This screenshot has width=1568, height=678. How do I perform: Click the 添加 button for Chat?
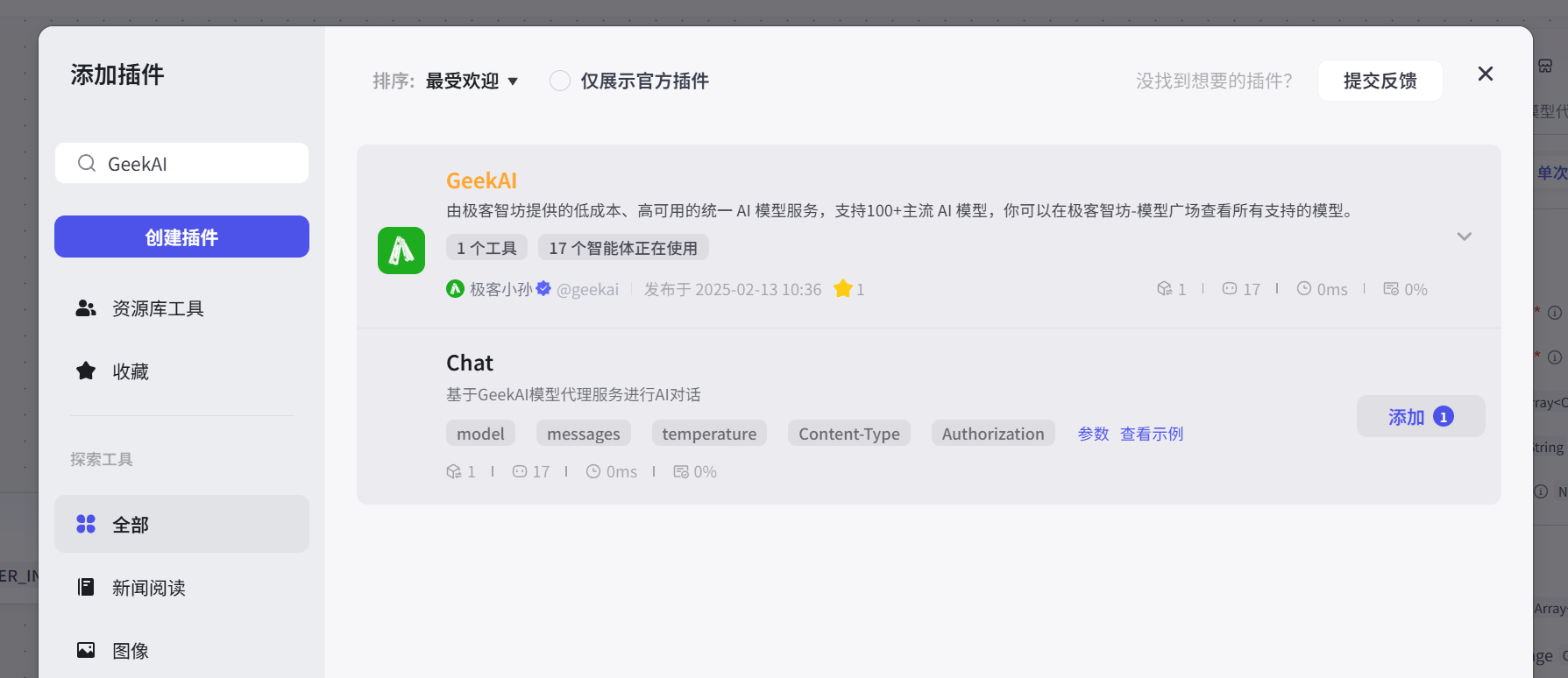pos(1421,416)
